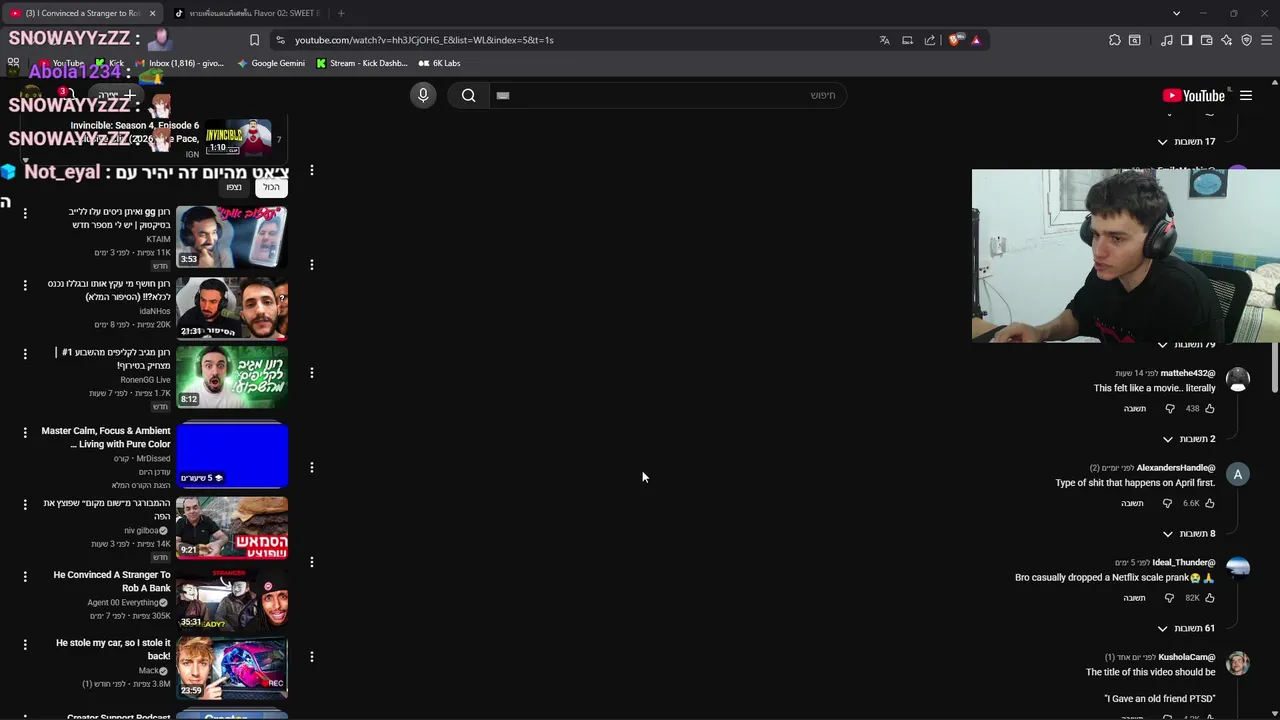
Task: Open the extensions puzzle icon
Action: 1115,40
